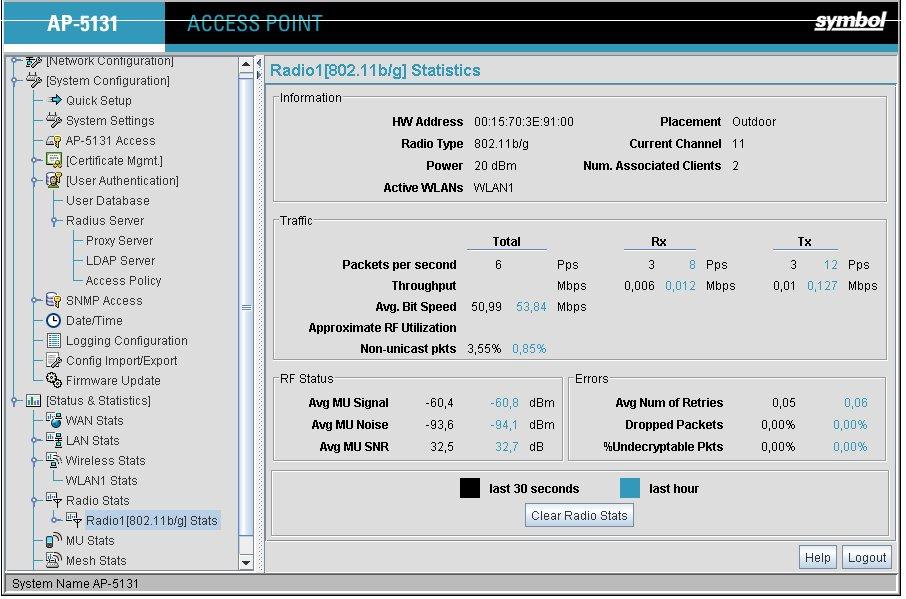Viewport: 906px width, 599px height.
Task: Click the Avg MU Signal value -60,4
Action: click(x=440, y=403)
